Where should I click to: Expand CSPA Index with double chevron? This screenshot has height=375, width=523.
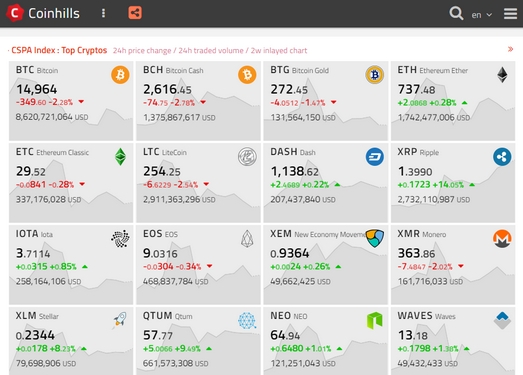click(510, 49)
